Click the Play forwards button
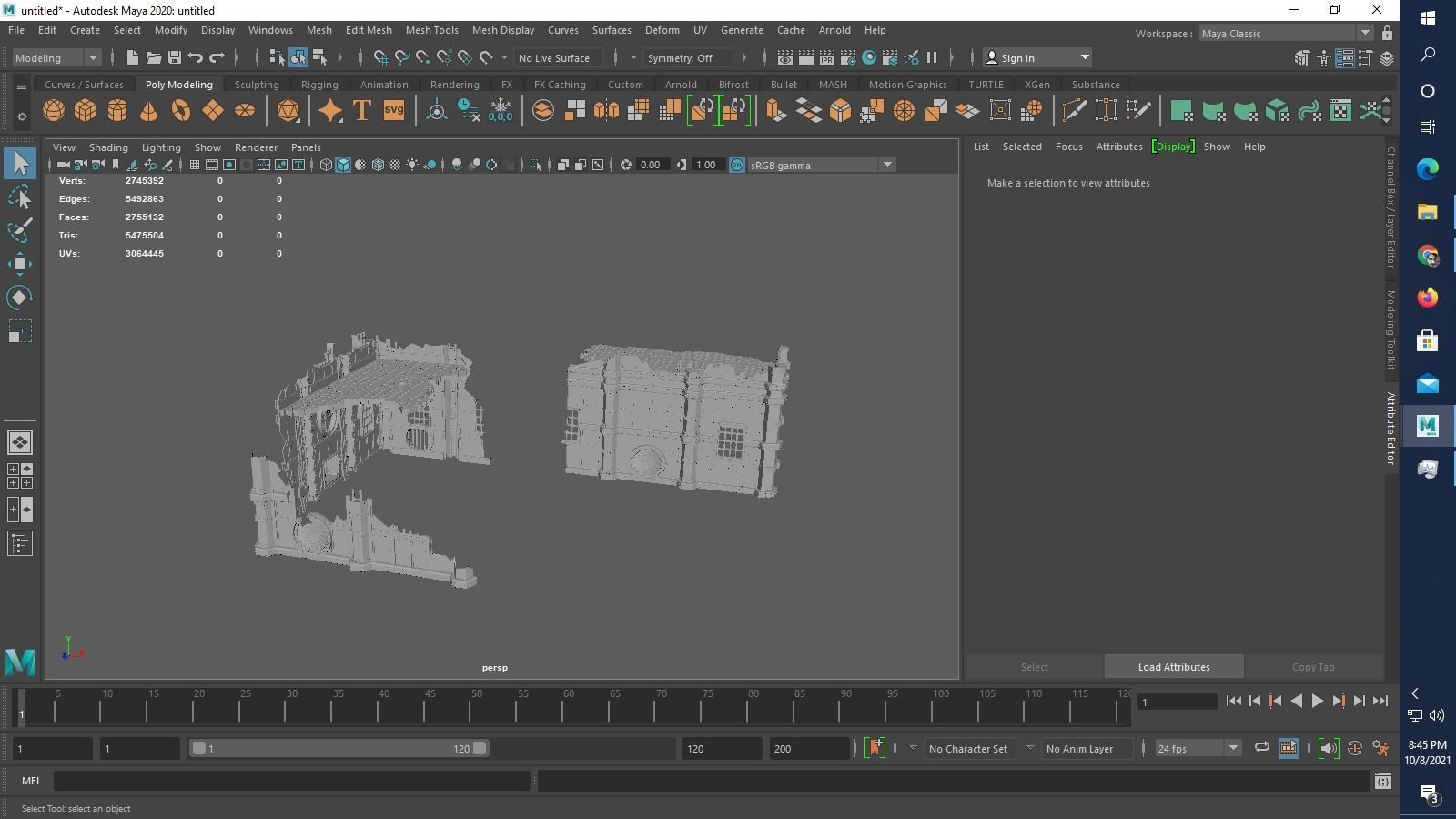The width and height of the screenshot is (1456, 819). [1318, 701]
